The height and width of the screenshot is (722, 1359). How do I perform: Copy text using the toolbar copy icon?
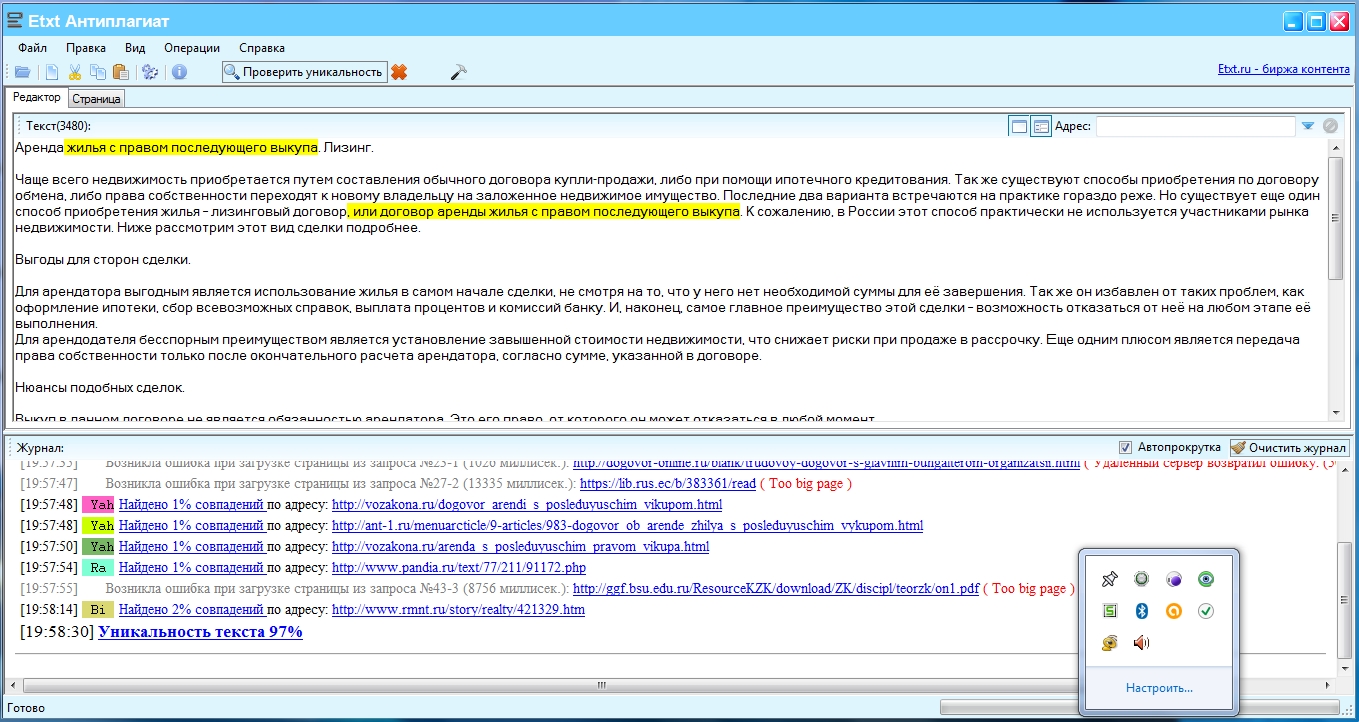tap(98, 72)
